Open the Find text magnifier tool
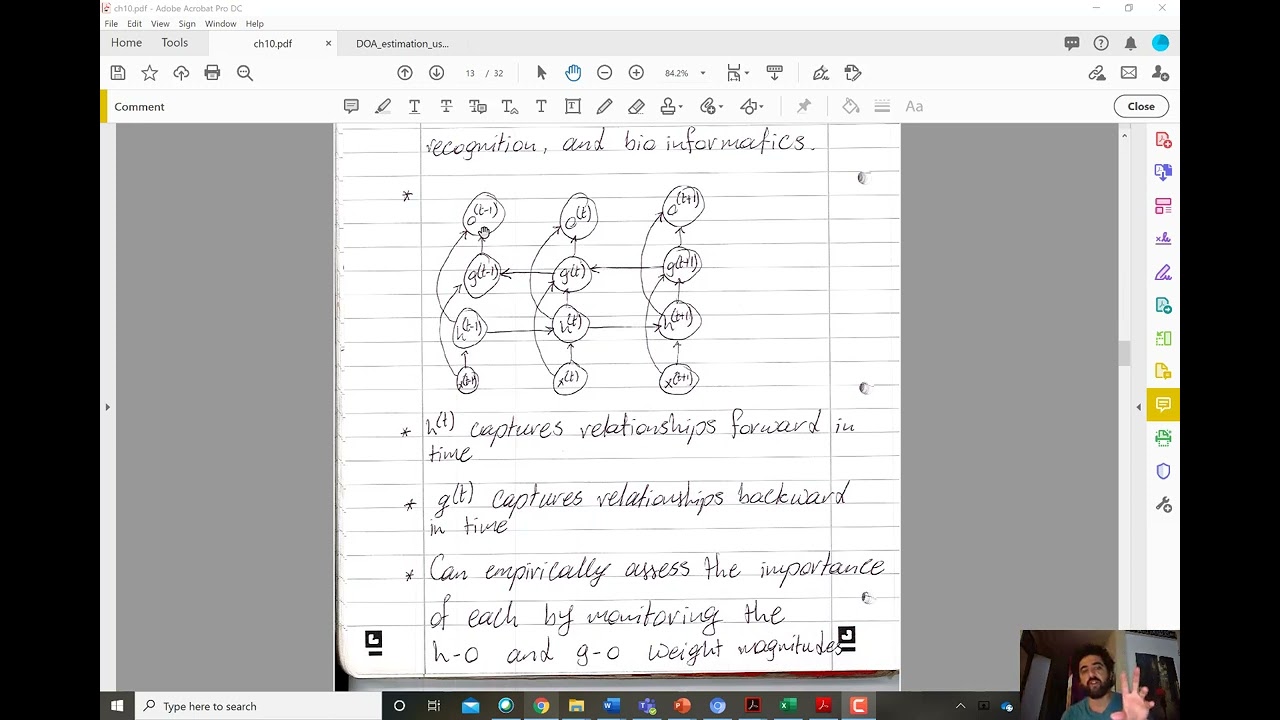 [x=245, y=73]
